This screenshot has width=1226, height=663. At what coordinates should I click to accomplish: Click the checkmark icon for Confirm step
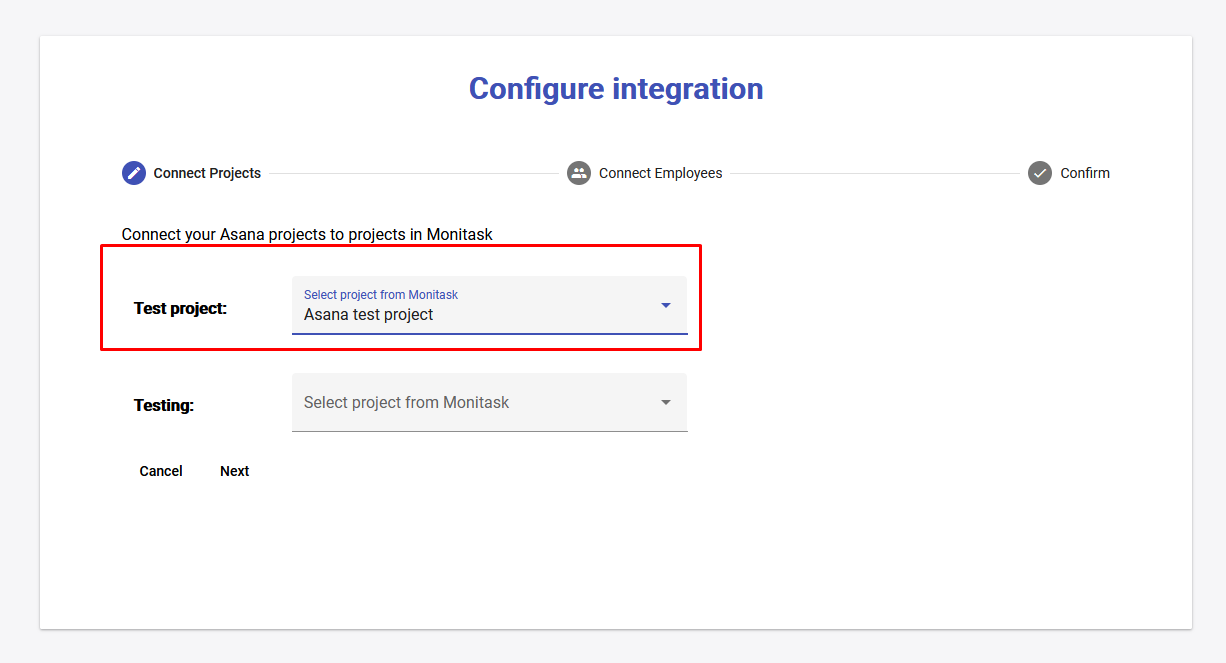click(x=1040, y=173)
